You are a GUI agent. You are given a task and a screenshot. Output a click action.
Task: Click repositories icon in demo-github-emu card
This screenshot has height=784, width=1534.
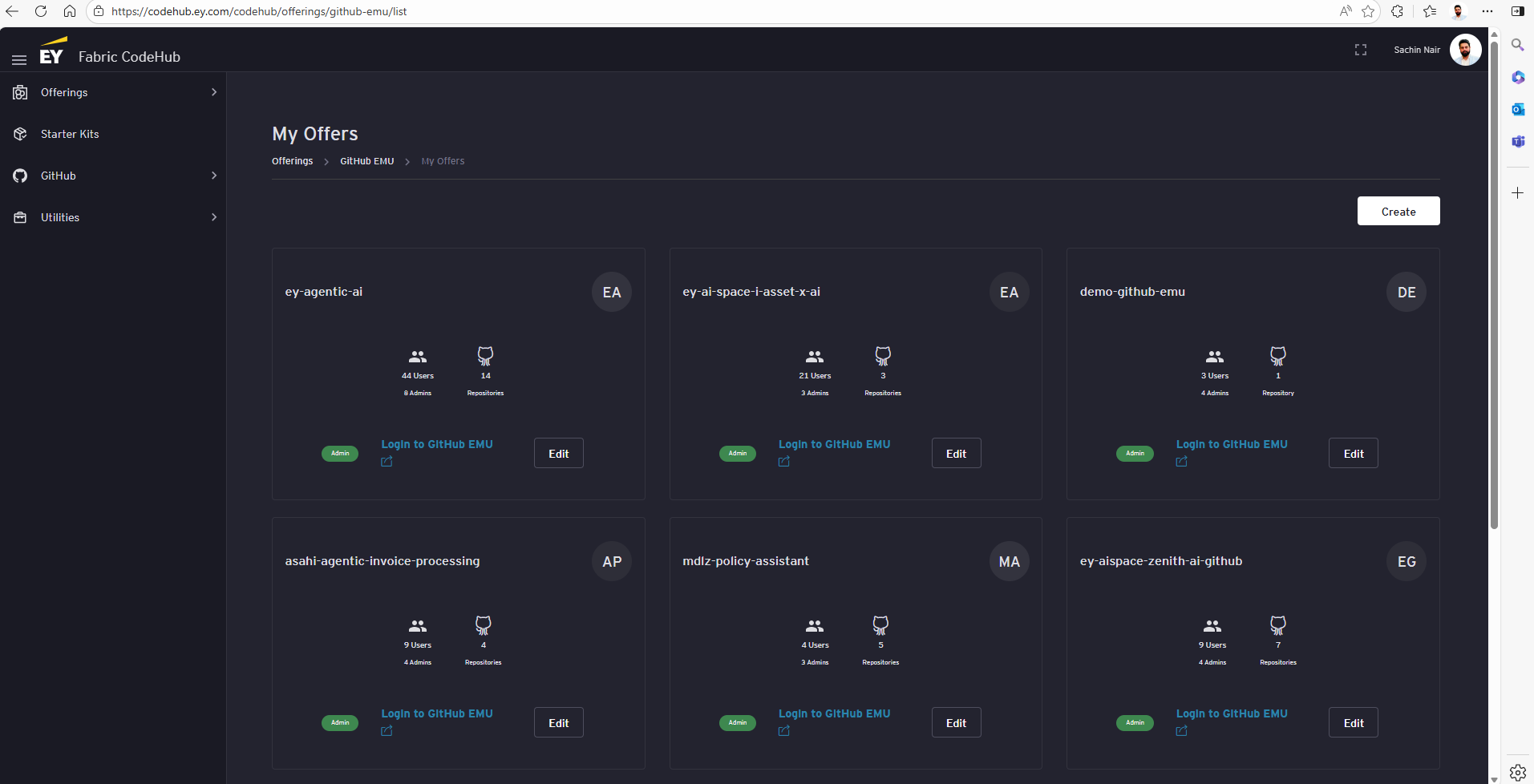pyautogui.click(x=1277, y=355)
